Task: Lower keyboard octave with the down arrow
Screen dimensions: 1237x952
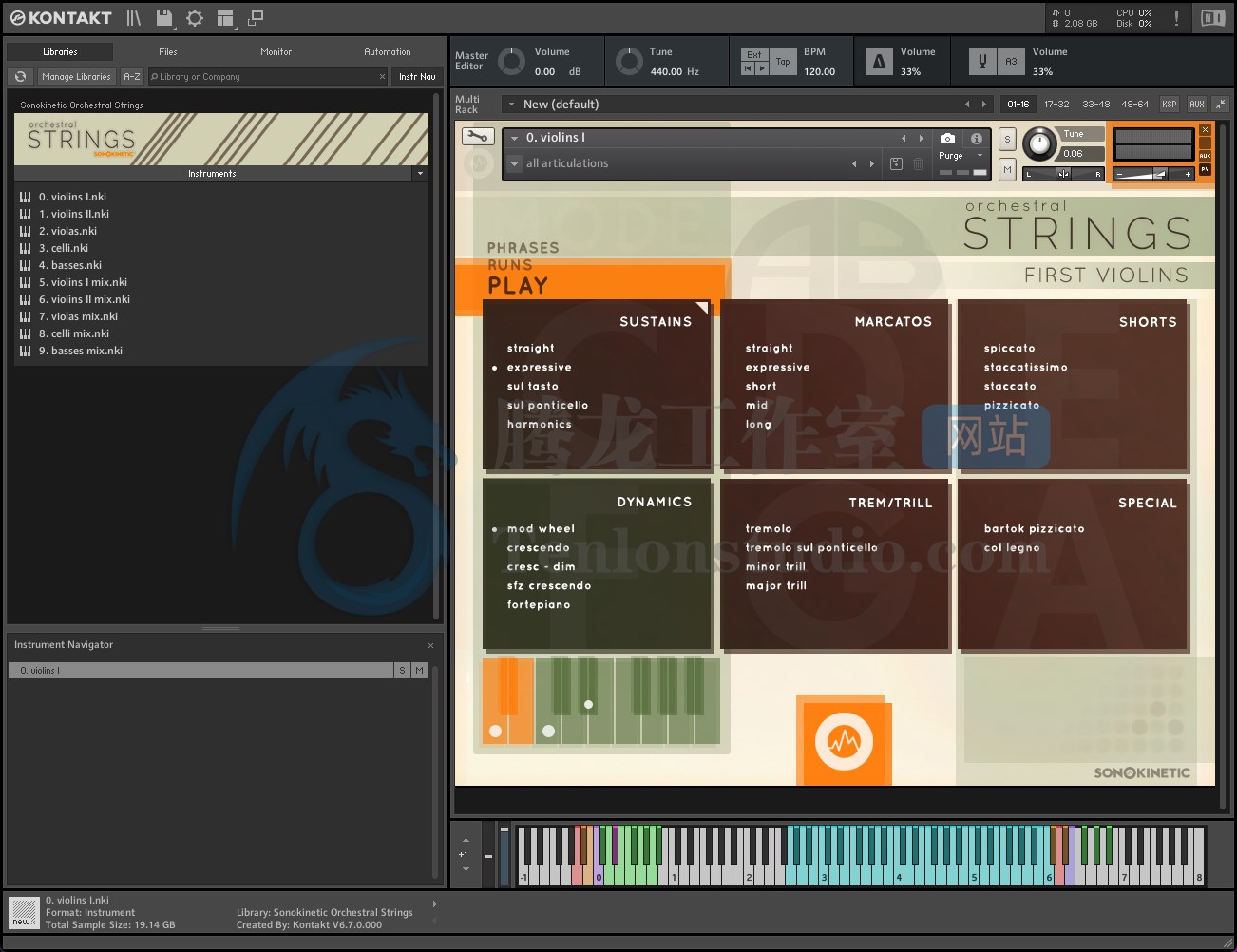Action: point(466,869)
